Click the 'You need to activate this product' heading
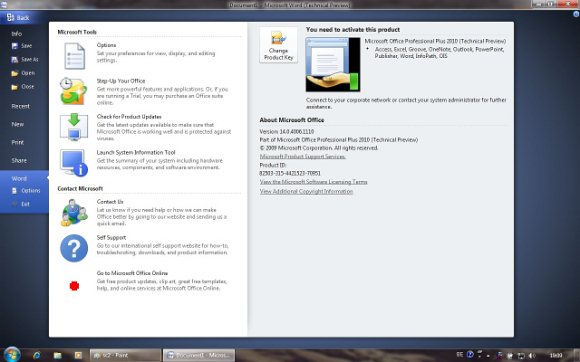Image resolution: width=580 pixels, height=362 pixels. pyautogui.click(x=353, y=30)
